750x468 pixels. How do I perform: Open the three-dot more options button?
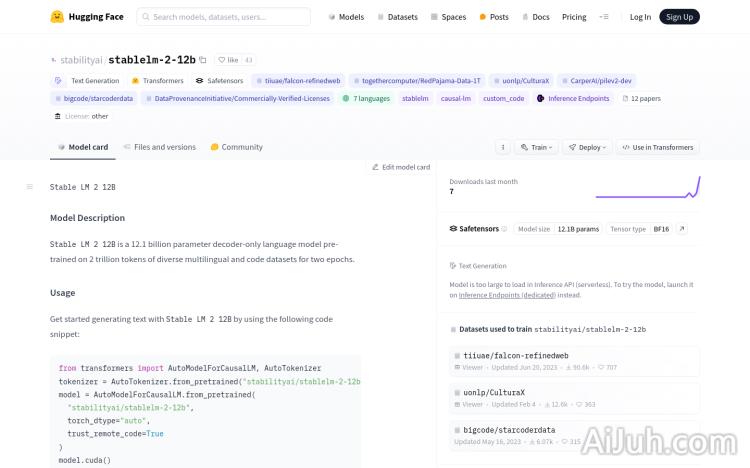tap(503, 147)
